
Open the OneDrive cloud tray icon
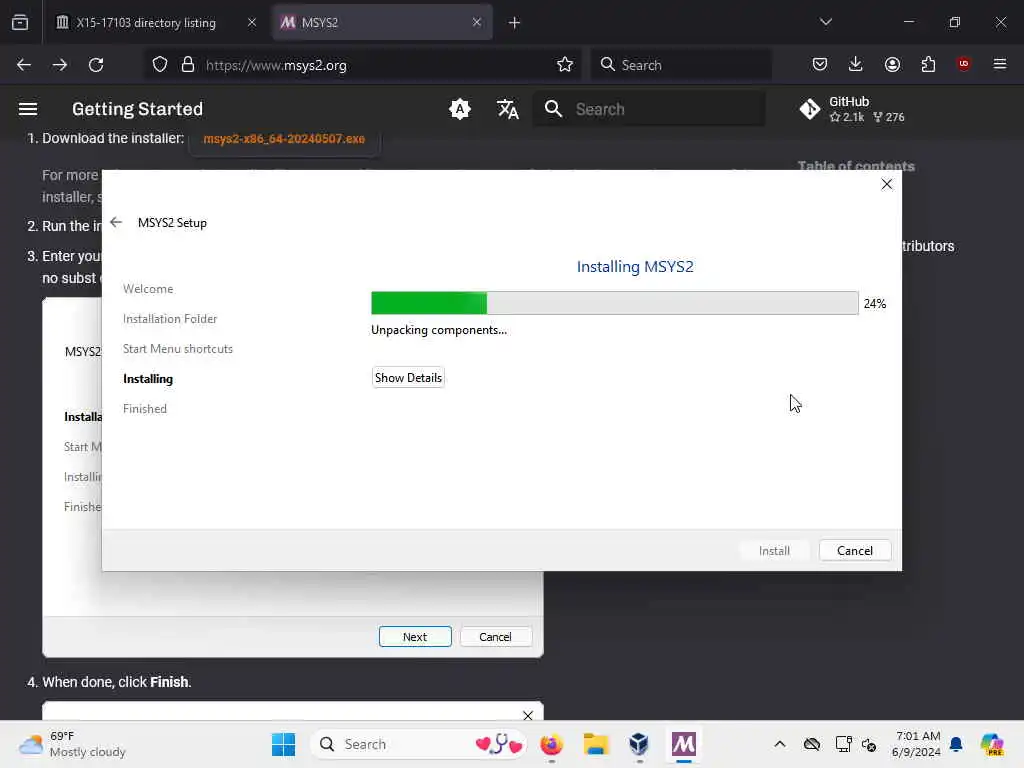tap(812, 744)
